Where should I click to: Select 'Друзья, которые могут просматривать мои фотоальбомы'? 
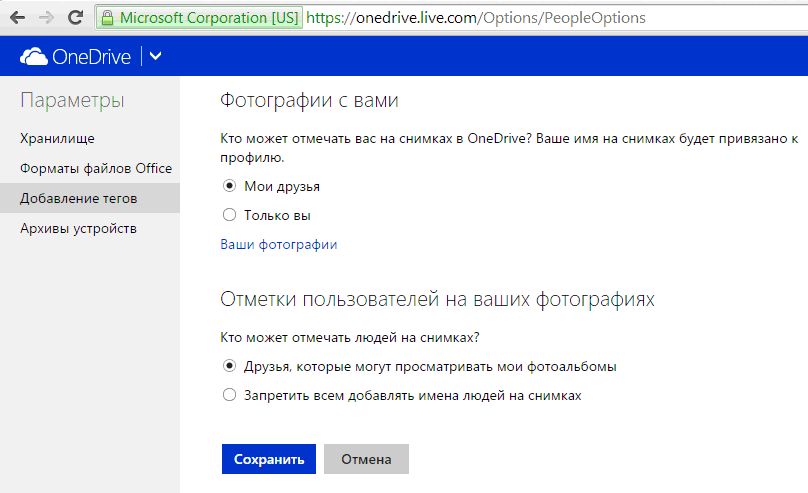click(x=229, y=366)
